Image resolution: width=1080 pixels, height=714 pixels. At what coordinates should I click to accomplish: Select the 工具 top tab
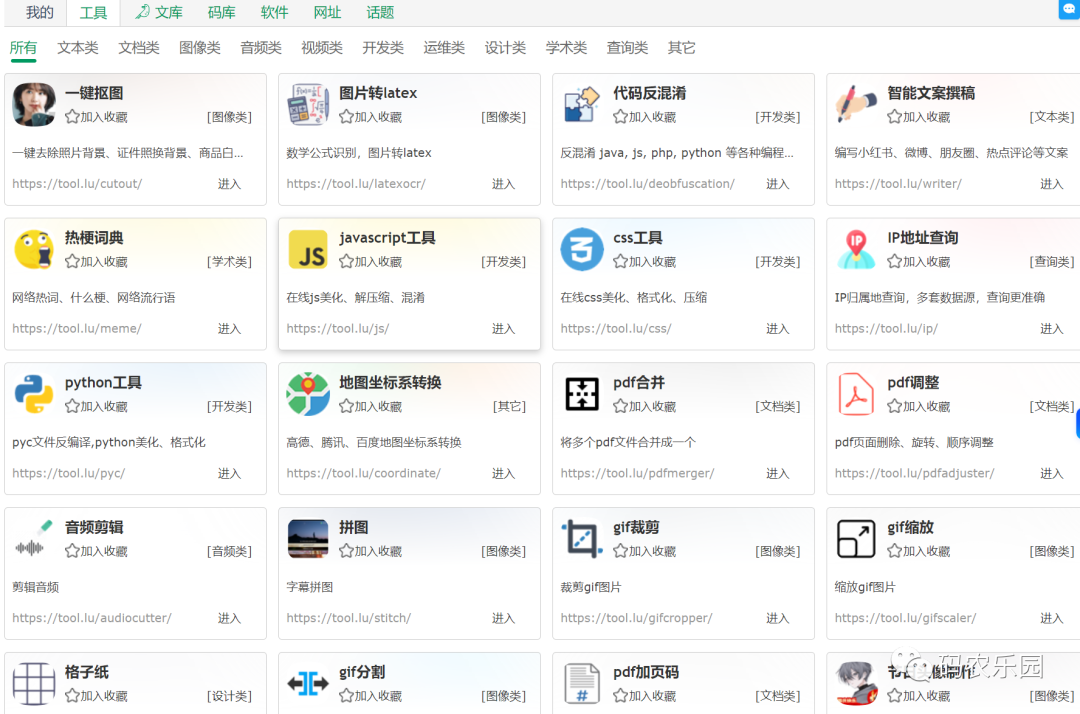coord(93,12)
